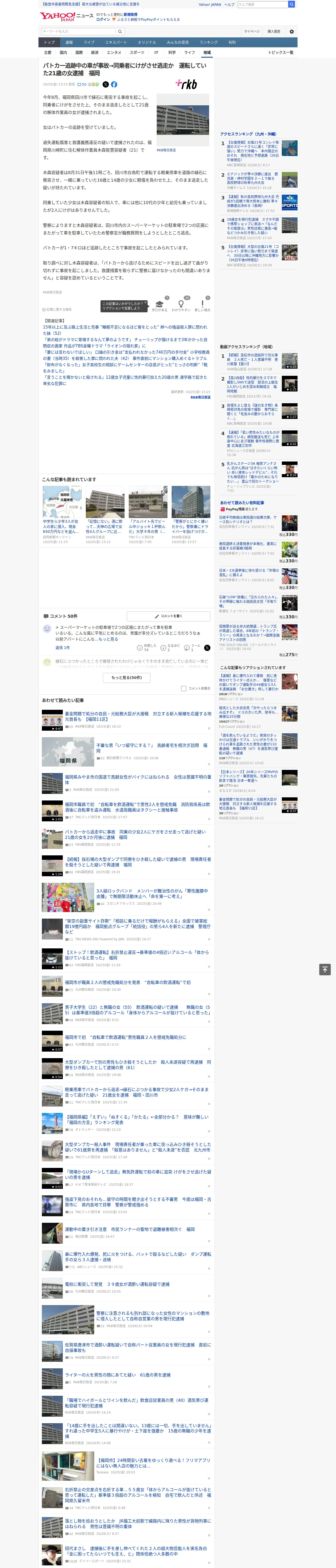Click the Yahoo! JAPAN News logo
This screenshot has width=336, height=1568.
(66, 16)
